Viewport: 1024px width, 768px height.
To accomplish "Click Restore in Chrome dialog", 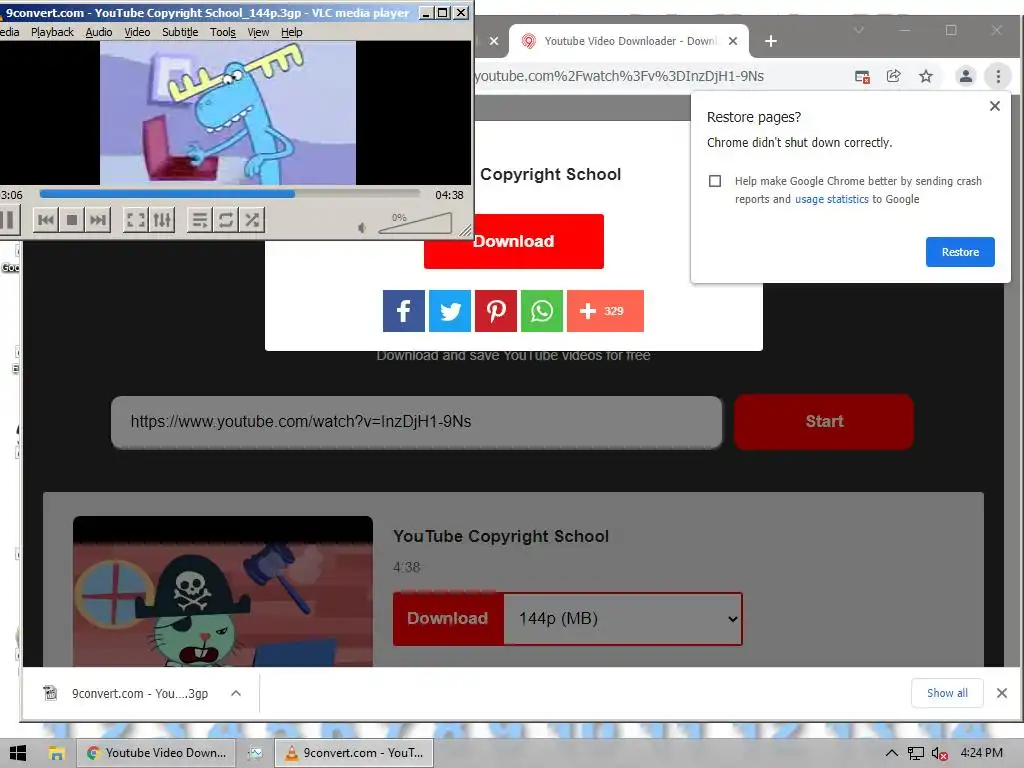I will pos(960,252).
